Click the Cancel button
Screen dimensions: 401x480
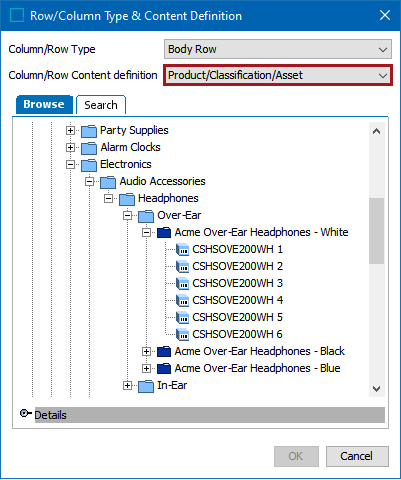tap(357, 456)
